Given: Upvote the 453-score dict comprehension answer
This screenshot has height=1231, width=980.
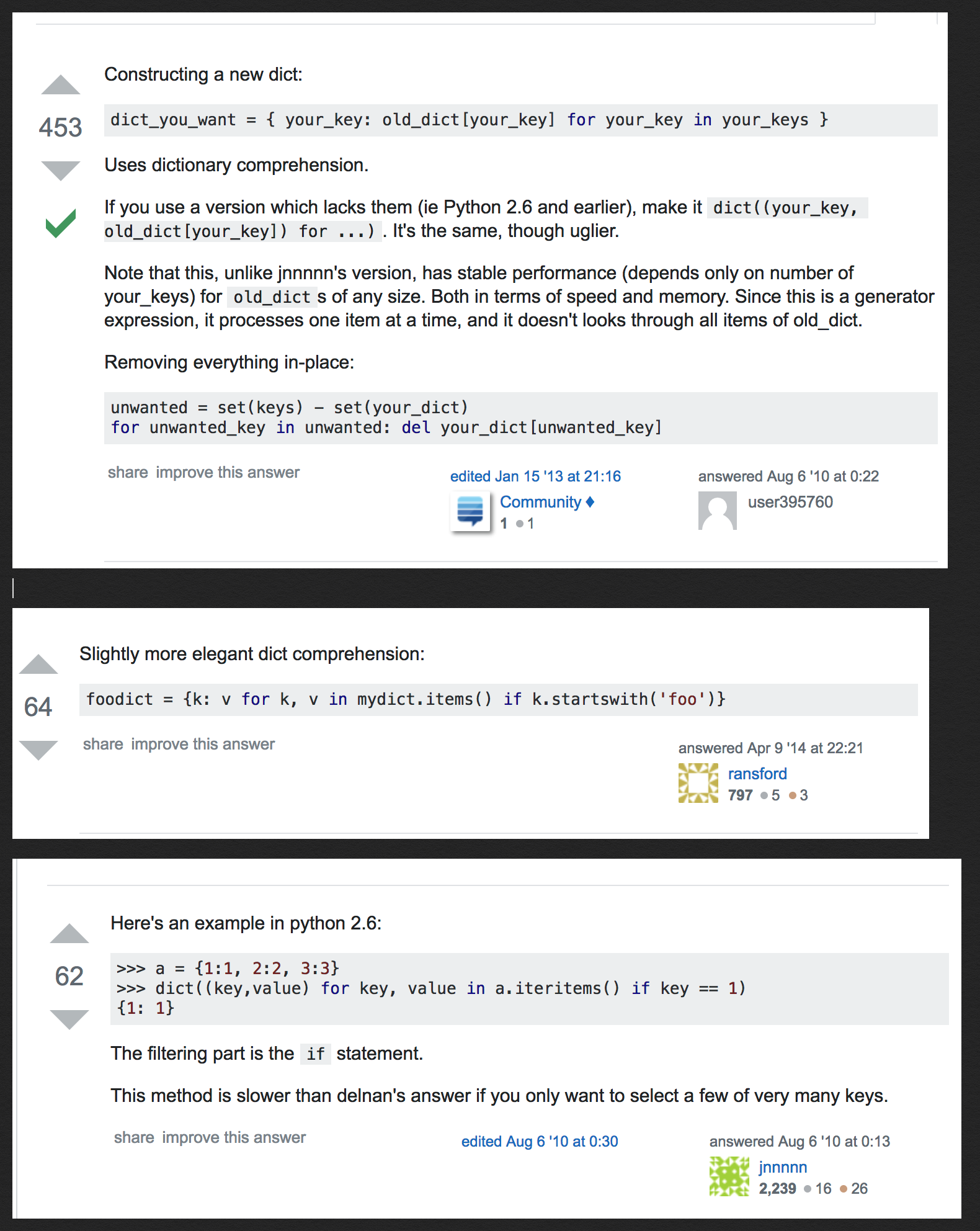Looking at the screenshot, I should tap(61, 85).
